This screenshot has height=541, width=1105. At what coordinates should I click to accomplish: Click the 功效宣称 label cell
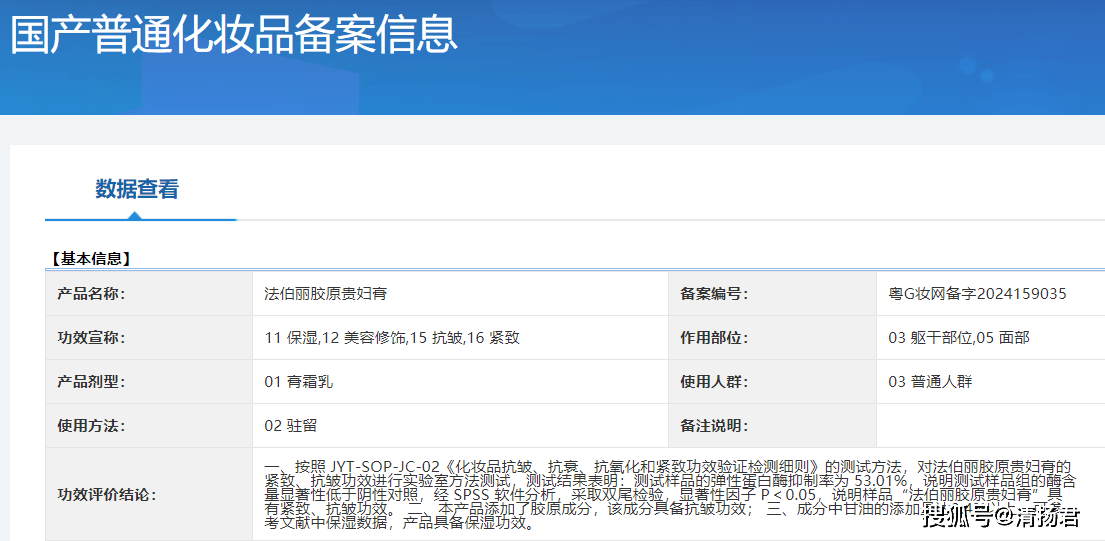[x=92, y=338]
